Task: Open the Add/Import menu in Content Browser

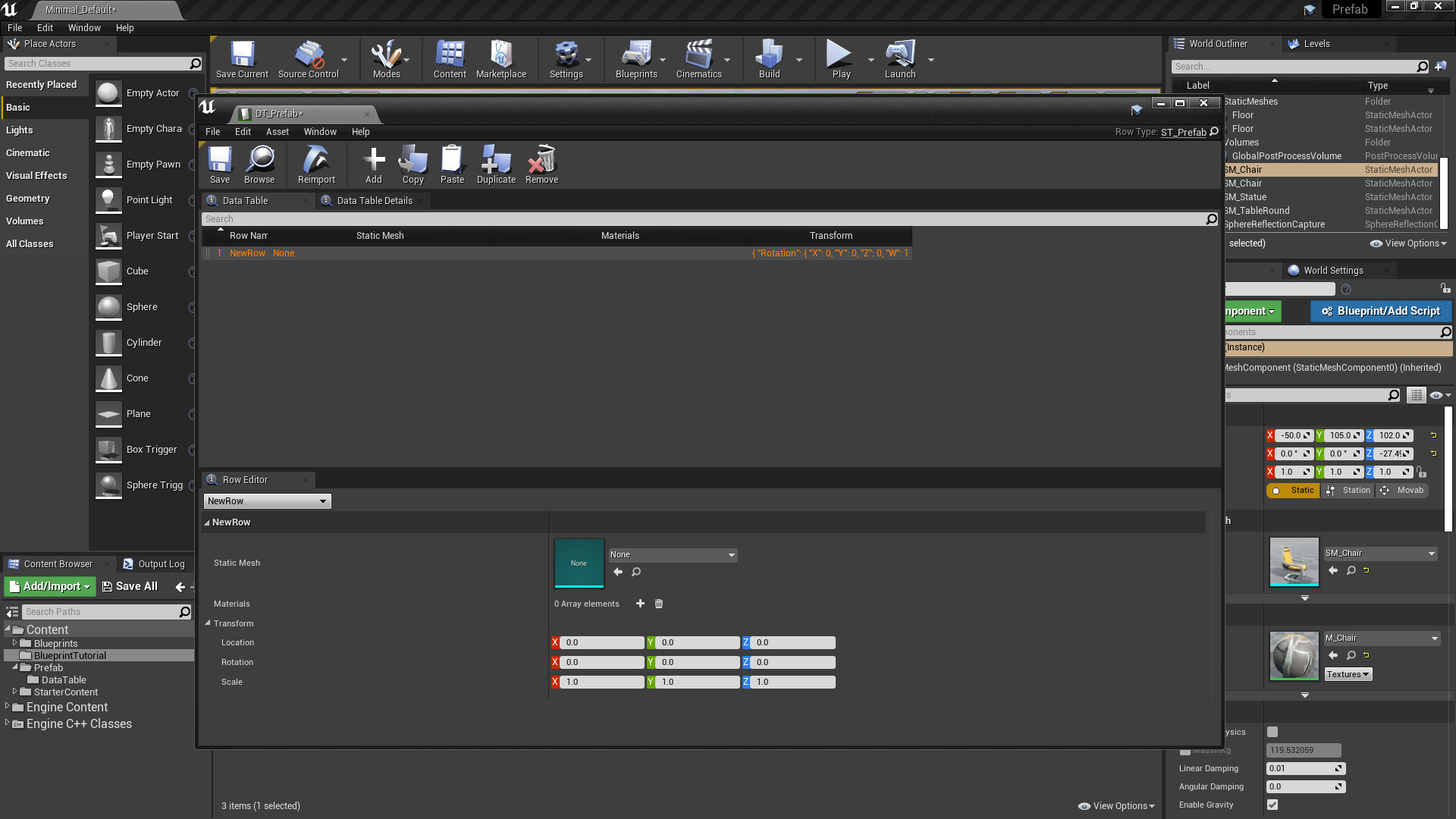Action: click(x=49, y=586)
